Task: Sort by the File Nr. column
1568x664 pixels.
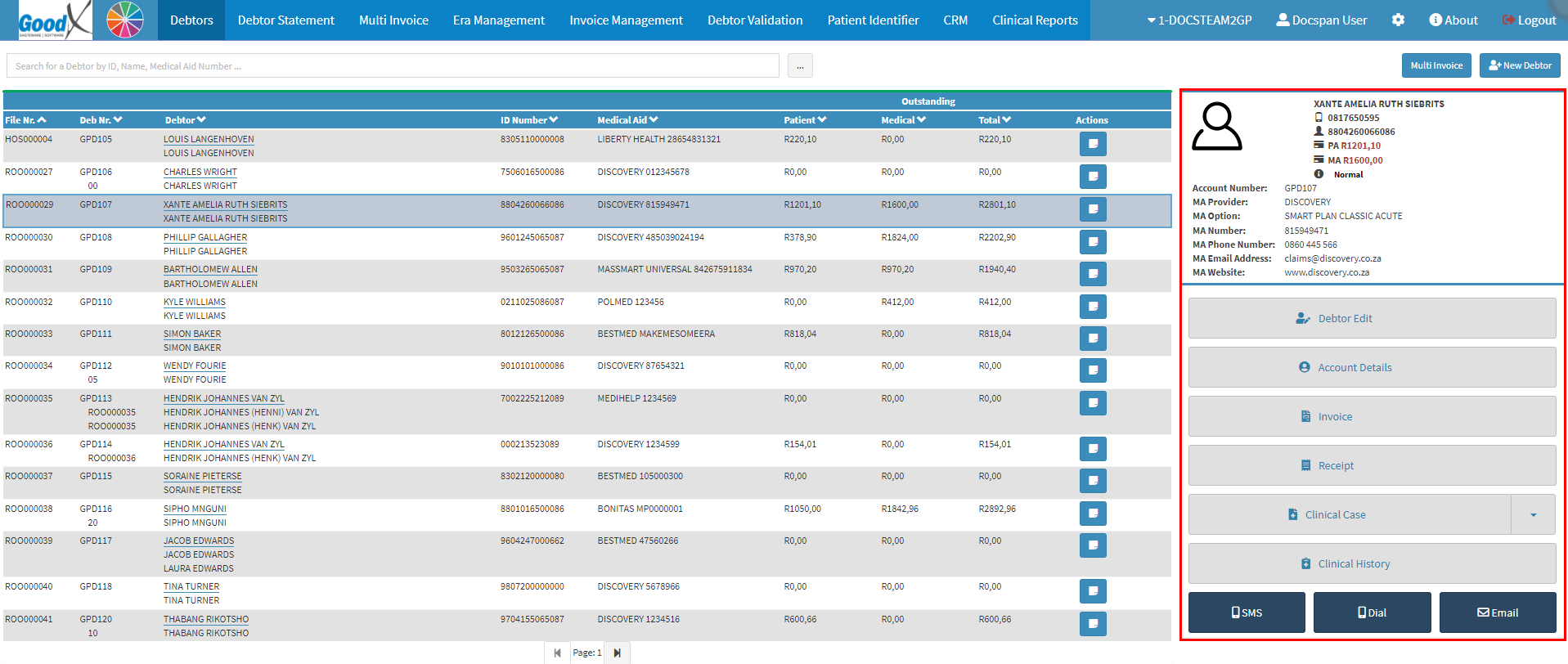Action: (x=25, y=120)
